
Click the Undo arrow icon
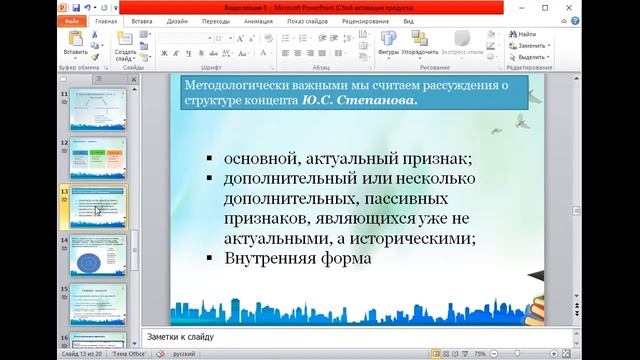coord(87,8)
